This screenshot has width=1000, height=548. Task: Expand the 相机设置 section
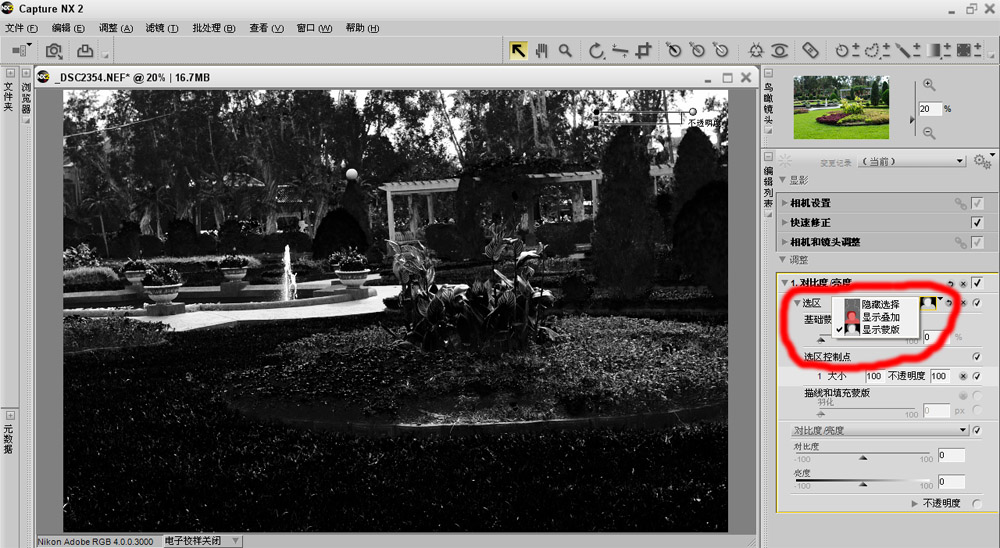[784, 203]
